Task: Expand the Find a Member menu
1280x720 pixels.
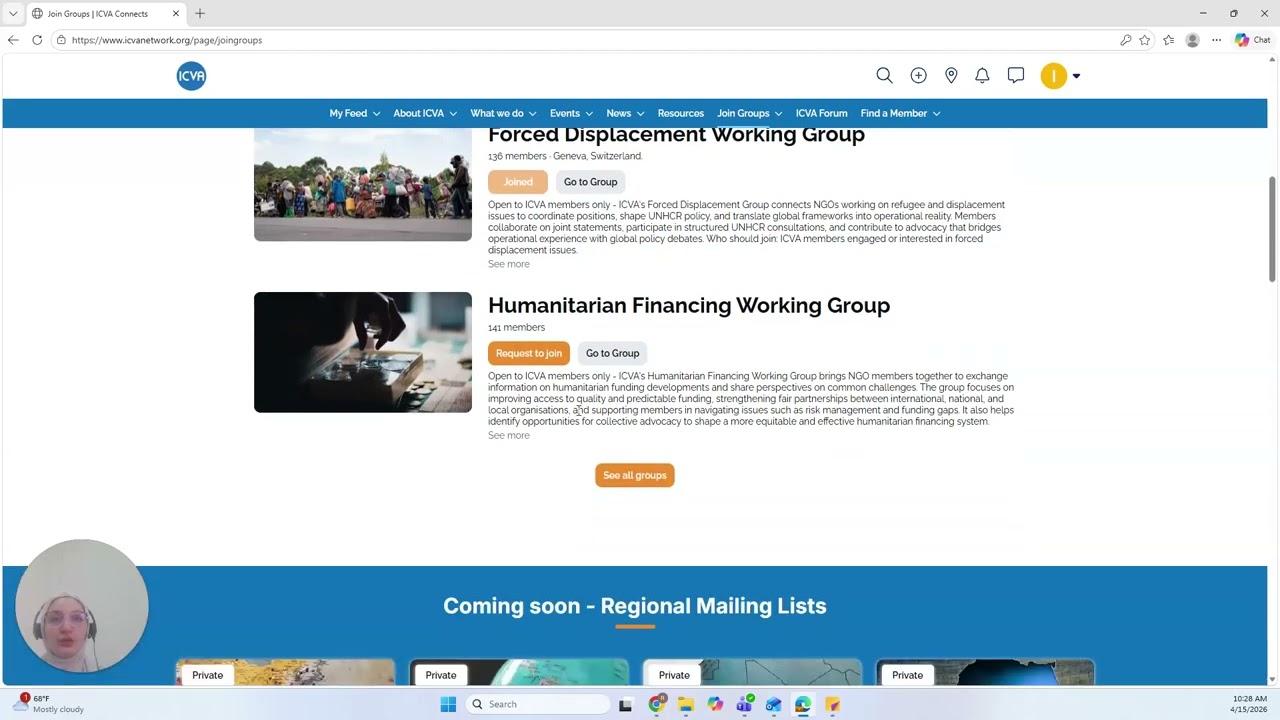Action: (x=900, y=113)
